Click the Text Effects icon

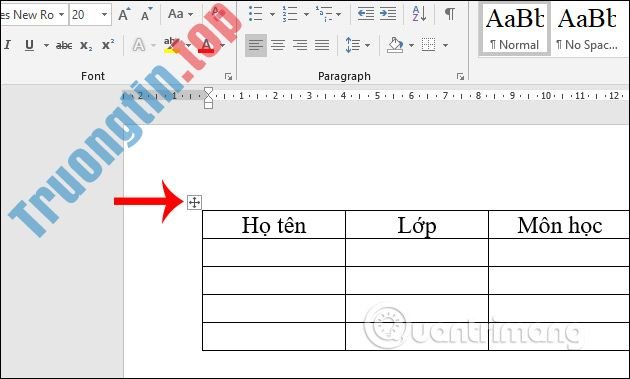point(139,45)
